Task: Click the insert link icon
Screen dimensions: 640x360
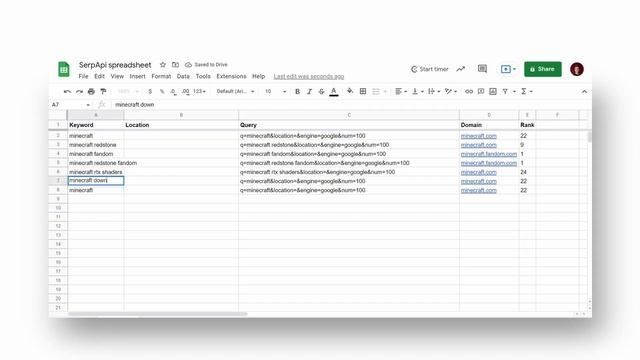Action: (469, 91)
